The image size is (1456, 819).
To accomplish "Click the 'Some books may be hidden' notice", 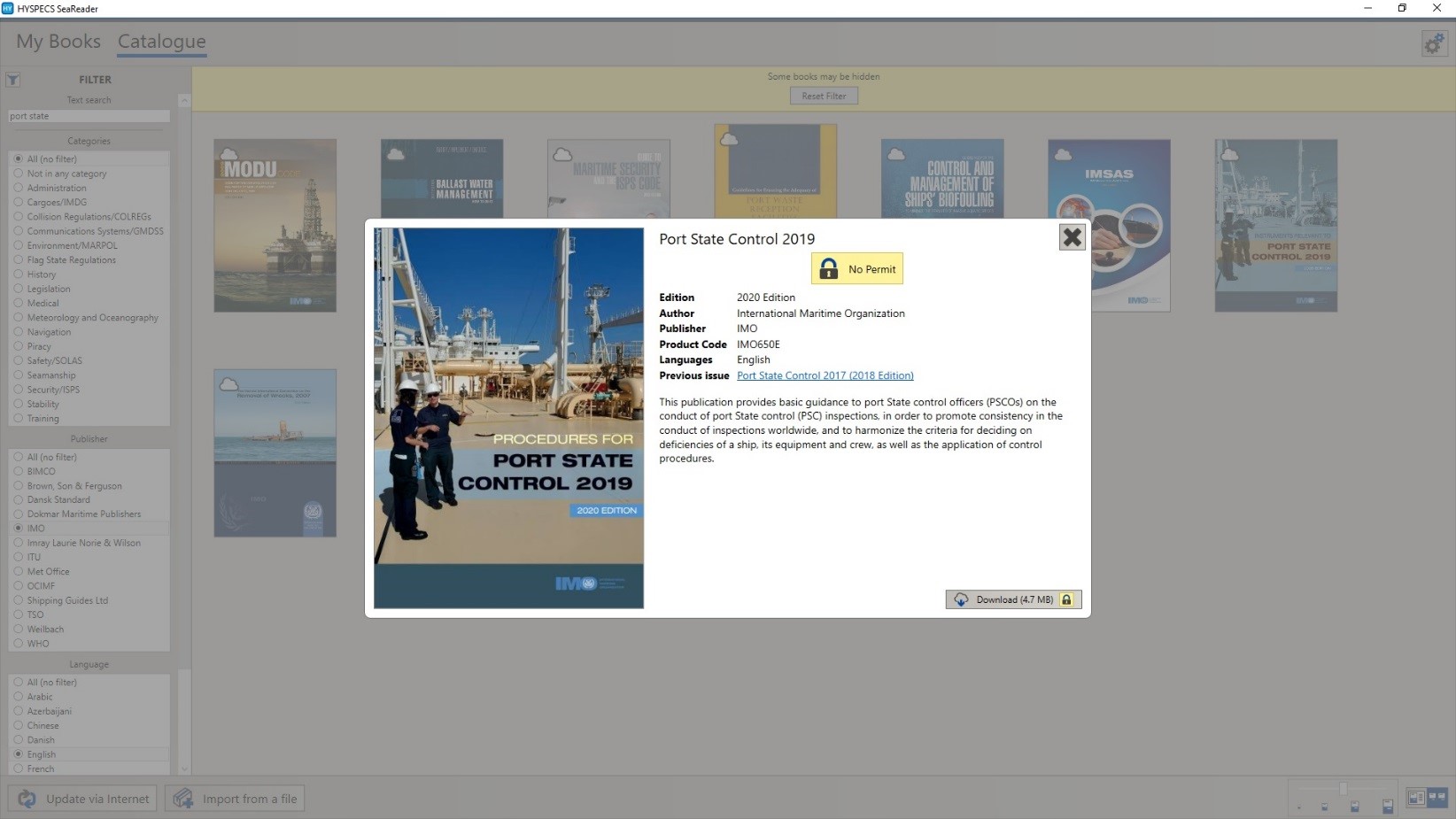I will tap(824, 77).
